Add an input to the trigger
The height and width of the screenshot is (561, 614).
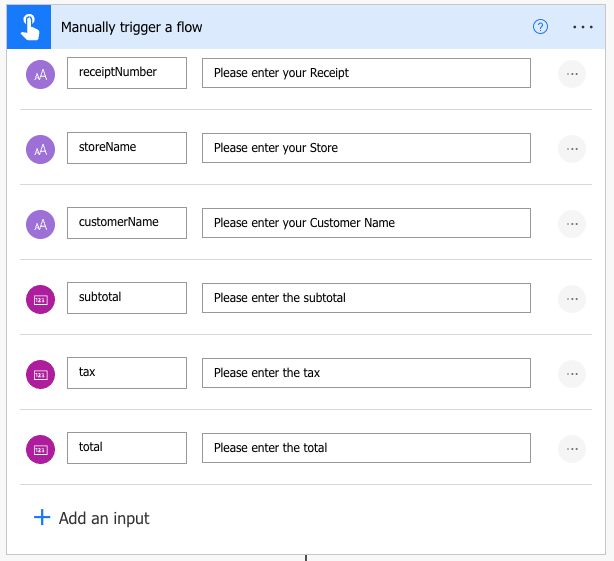92,518
